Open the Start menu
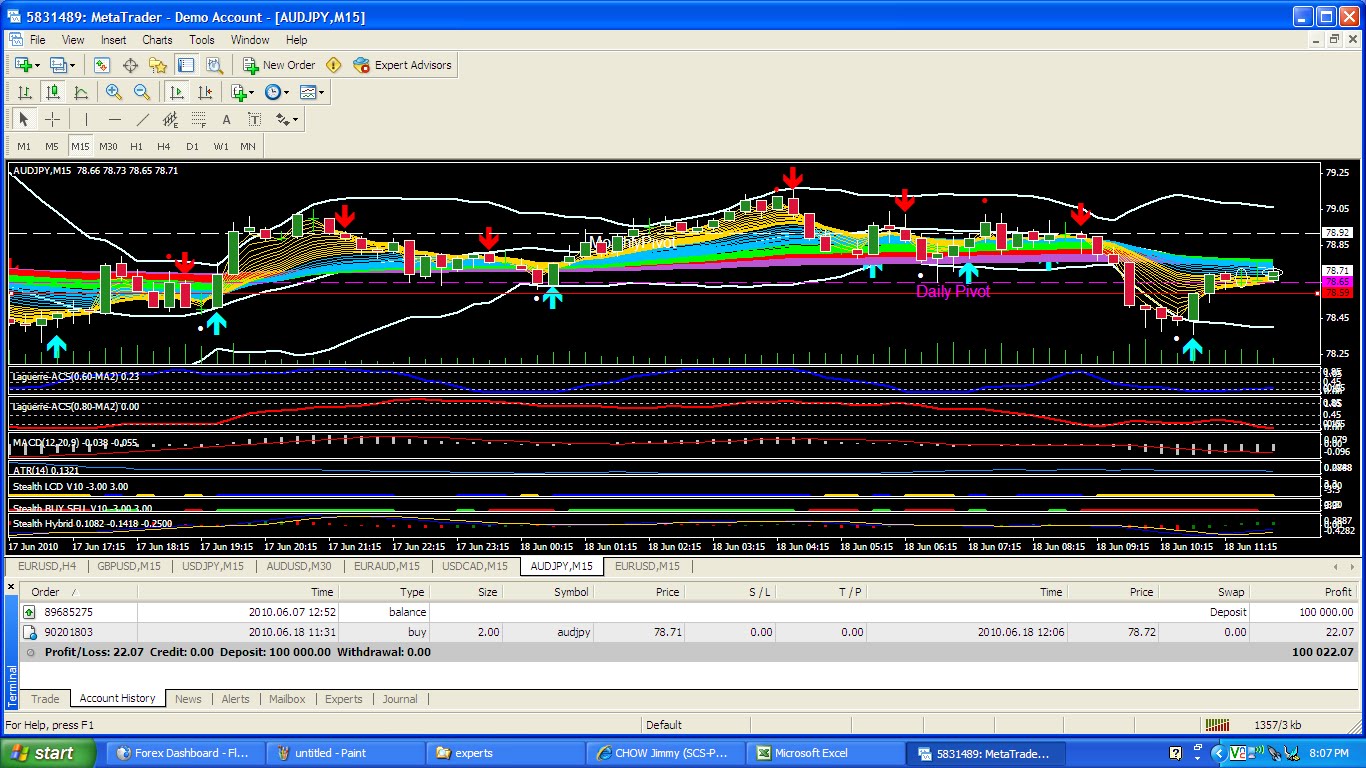Viewport: 1366px width, 768px height. click(x=47, y=753)
